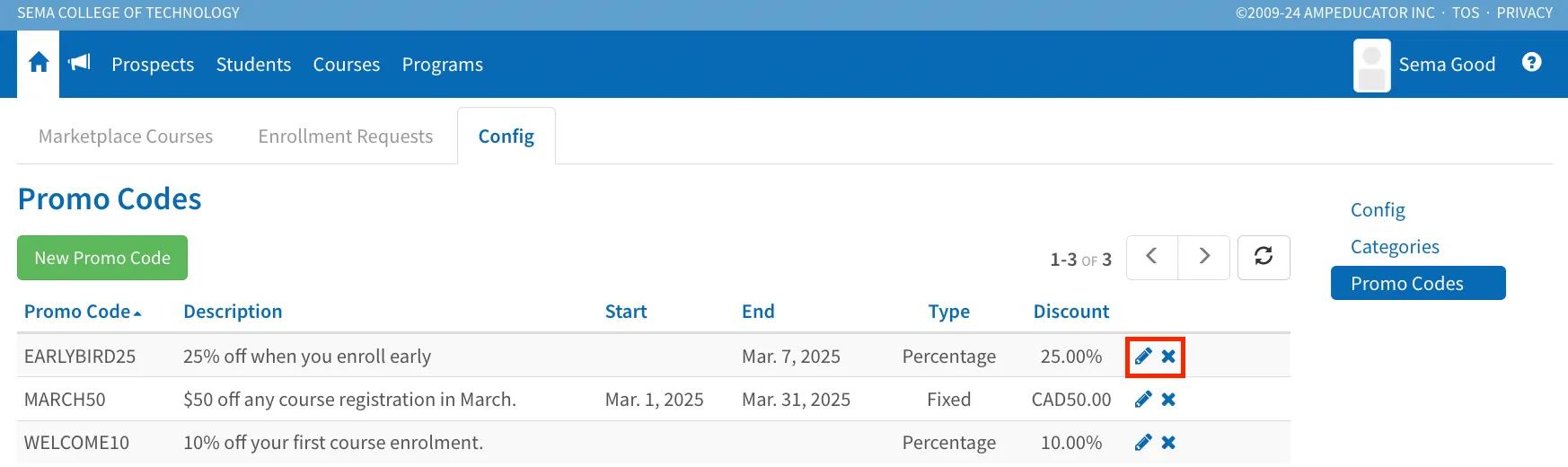The image size is (1568, 467).
Task: Delete the WELCOME10 promo code
Action: pos(1168,443)
